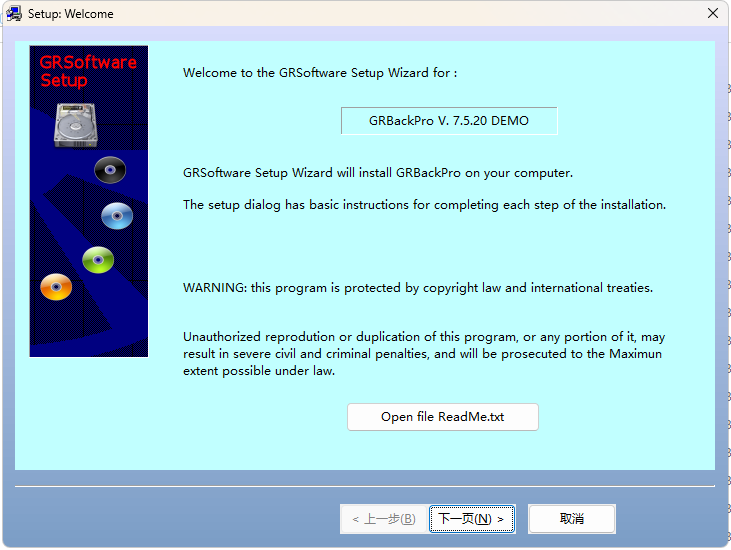This screenshot has width=731, height=550.
Task: Click the orange disc icon
Action: coord(56,287)
